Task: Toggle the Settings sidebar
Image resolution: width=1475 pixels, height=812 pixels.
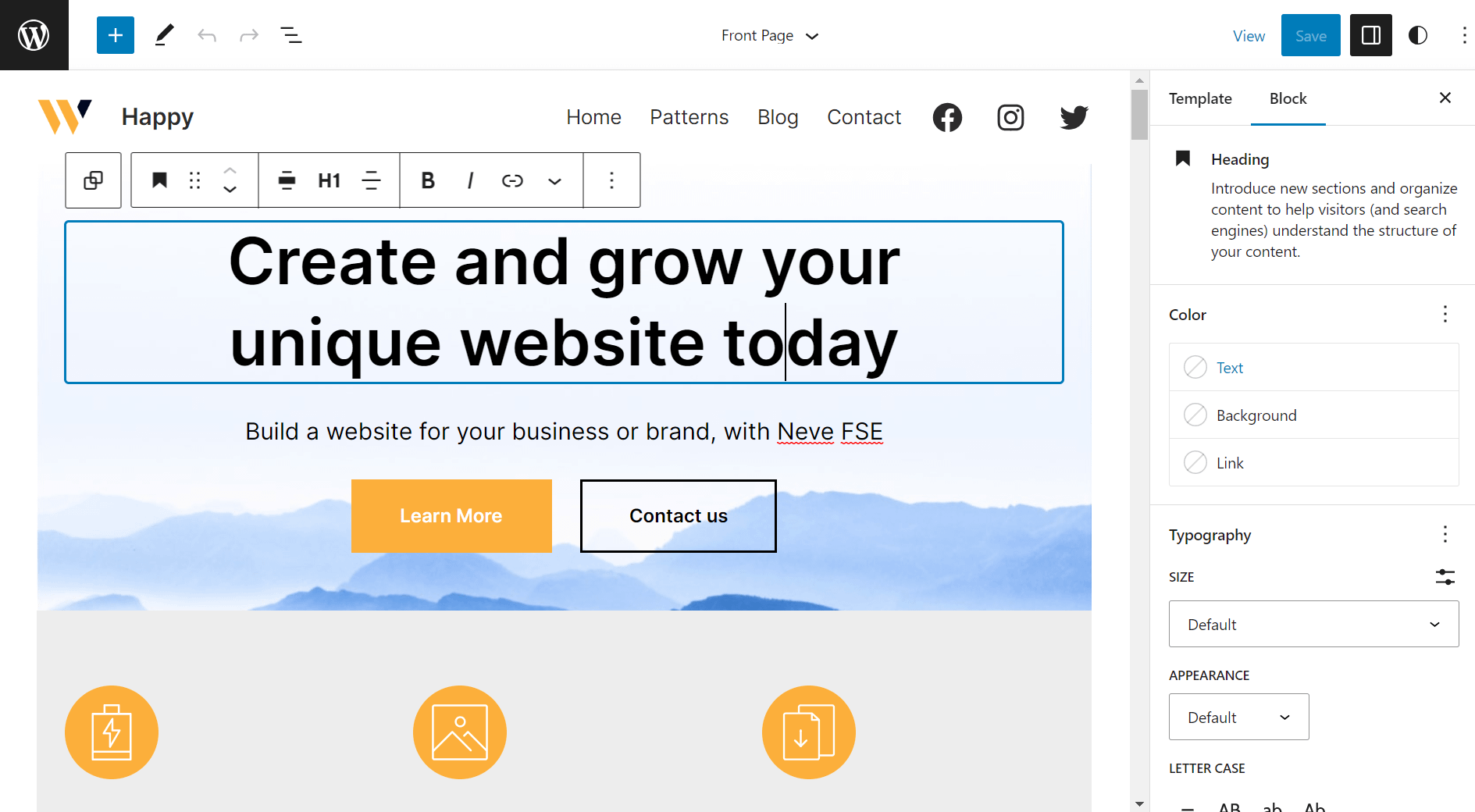Action: (1371, 35)
